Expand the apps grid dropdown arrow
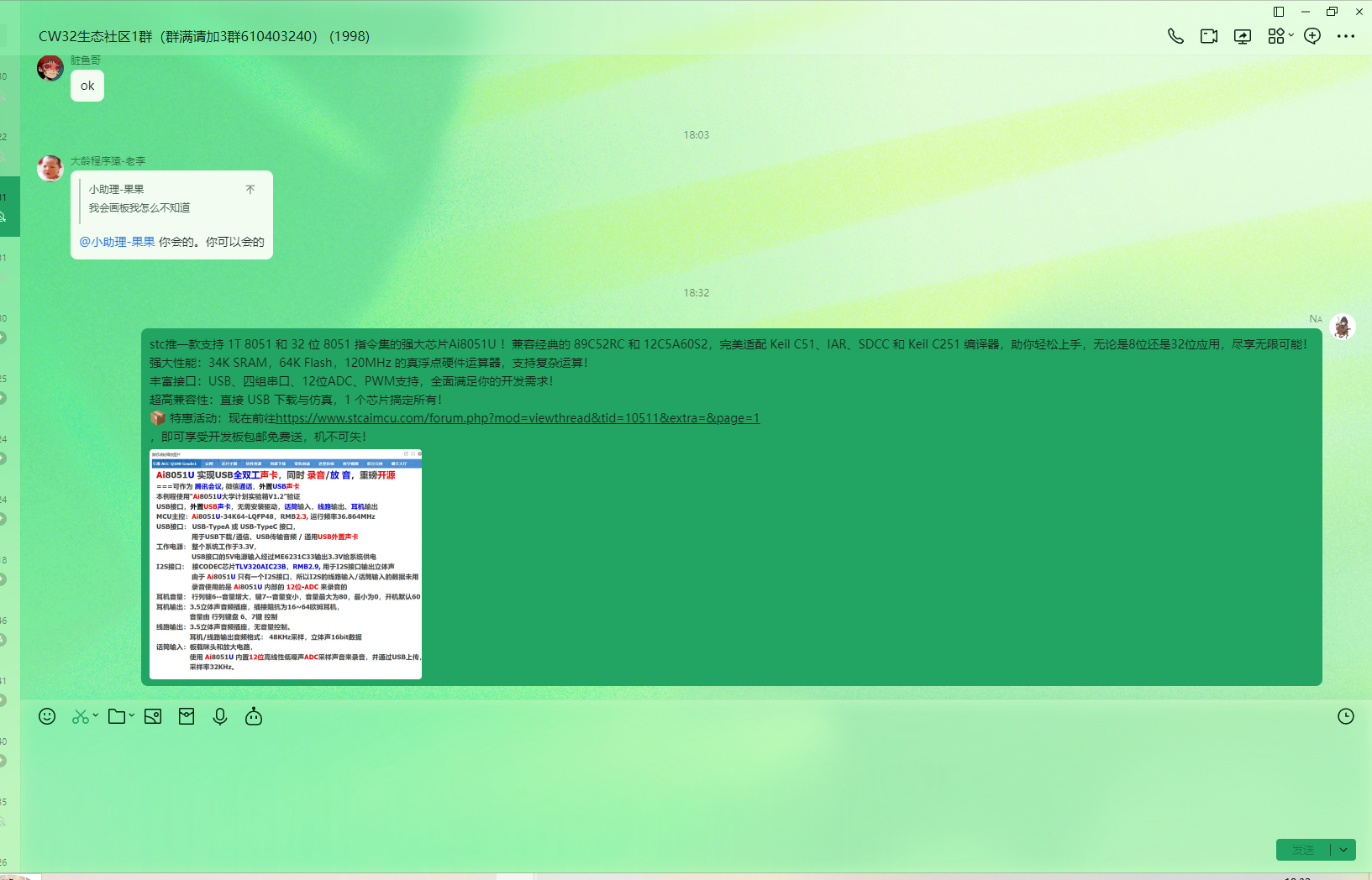1372x880 pixels. (1291, 35)
